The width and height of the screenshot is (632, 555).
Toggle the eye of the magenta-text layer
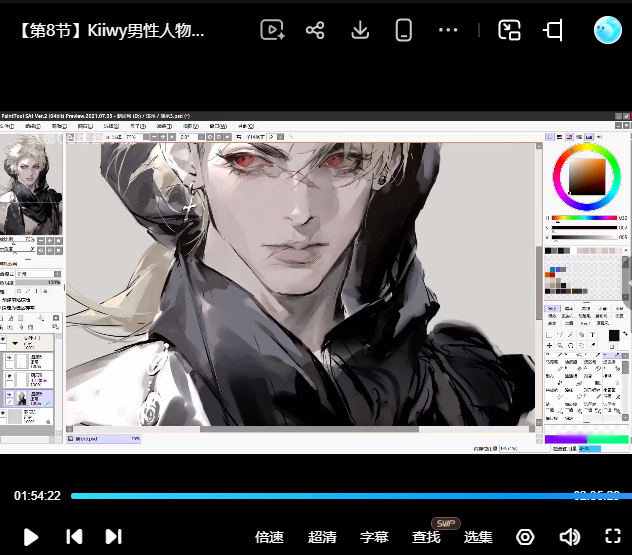[x=9, y=375]
